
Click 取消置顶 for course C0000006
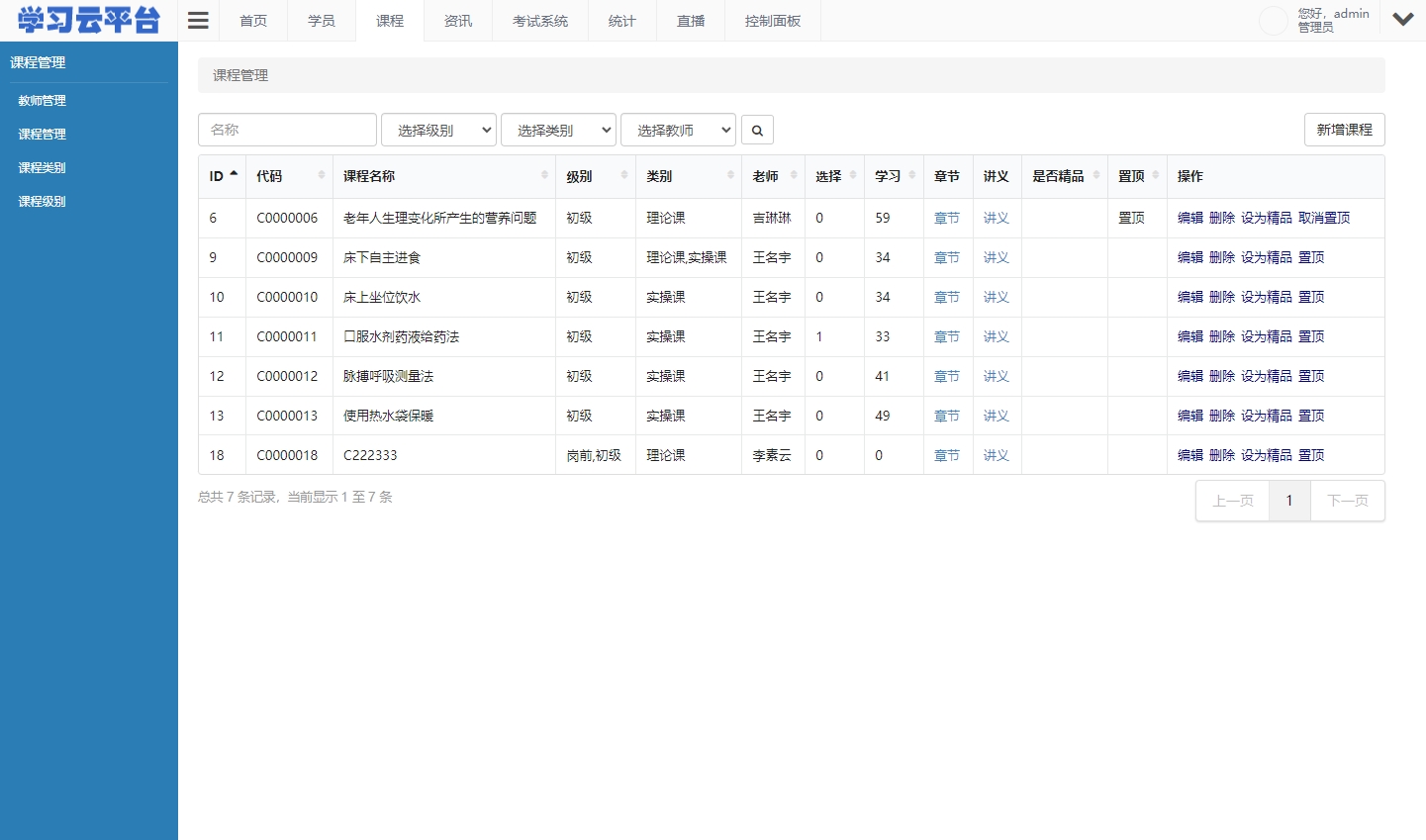1324,218
